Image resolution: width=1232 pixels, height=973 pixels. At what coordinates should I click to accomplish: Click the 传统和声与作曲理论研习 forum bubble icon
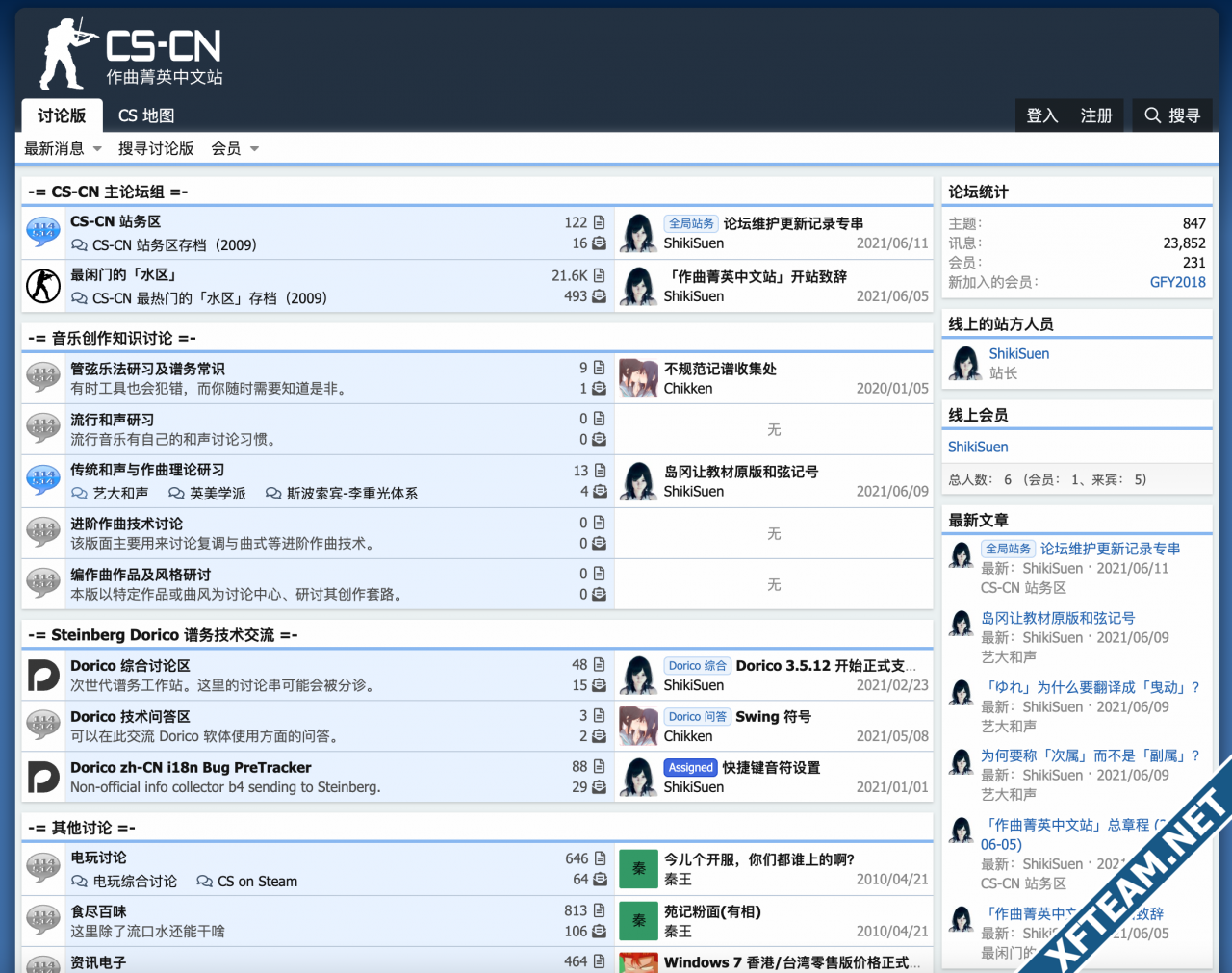43,480
